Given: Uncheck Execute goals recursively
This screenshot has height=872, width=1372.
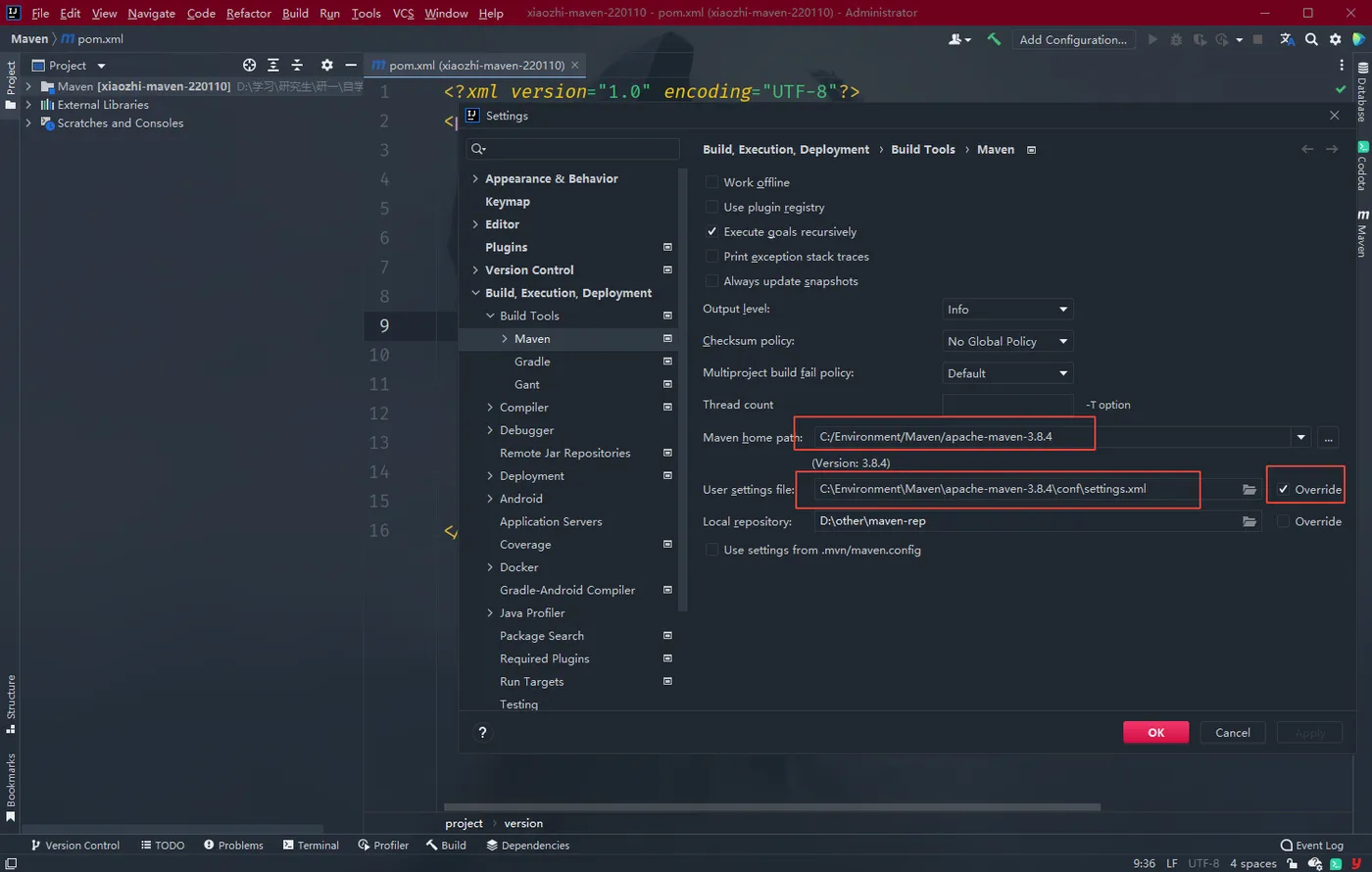Looking at the screenshot, I should (712, 231).
